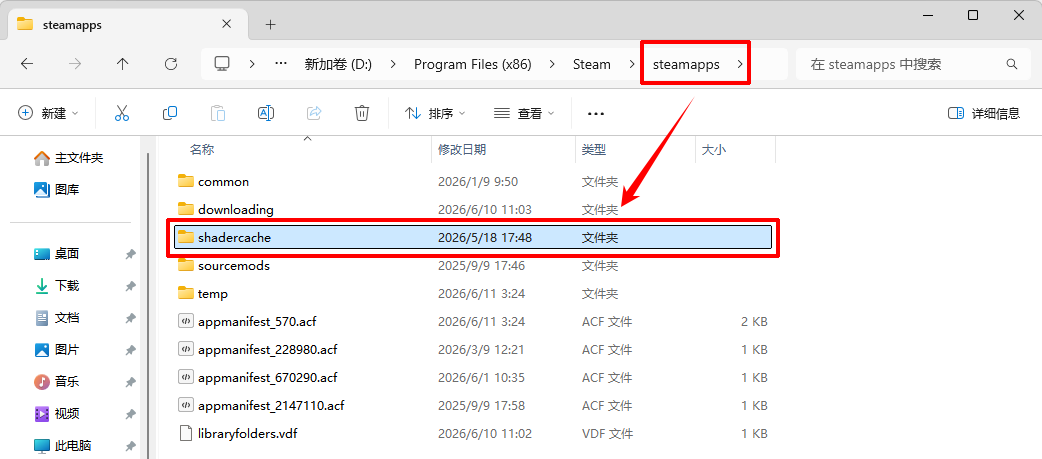Go back using the back arrow
1042x459 pixels.
(x=27, y=64)
